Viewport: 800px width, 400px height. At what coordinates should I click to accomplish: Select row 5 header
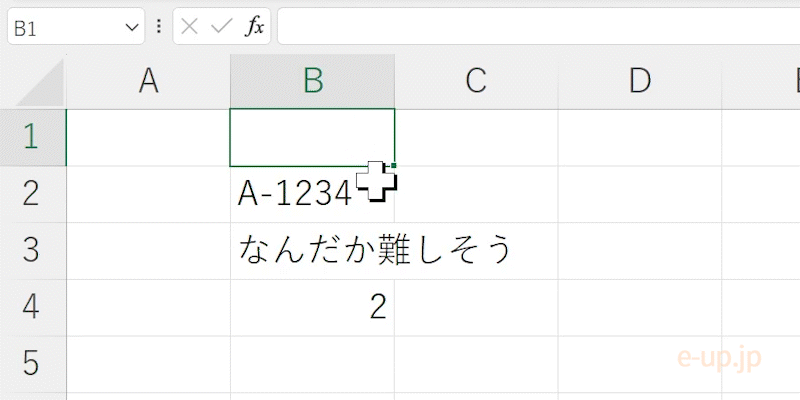point(33,364)
